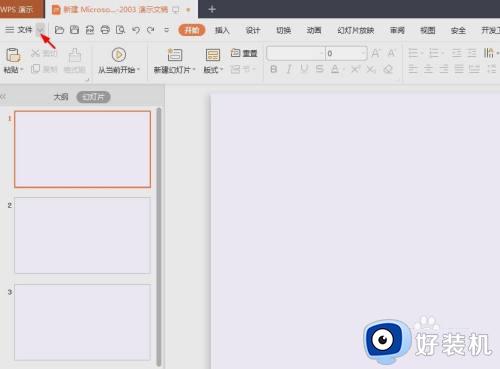
Task: Collapse the slide panel with « arrows
Action: coord(3,97)
